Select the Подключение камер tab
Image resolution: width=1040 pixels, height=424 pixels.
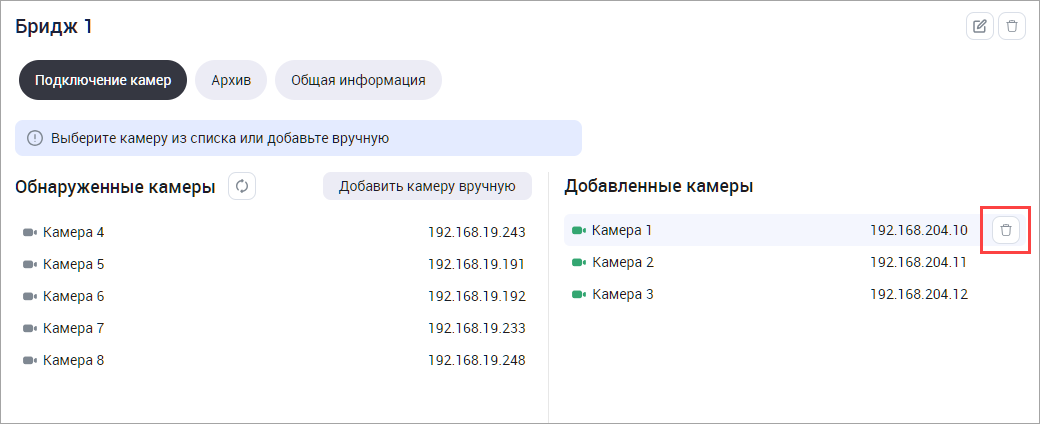103,80
